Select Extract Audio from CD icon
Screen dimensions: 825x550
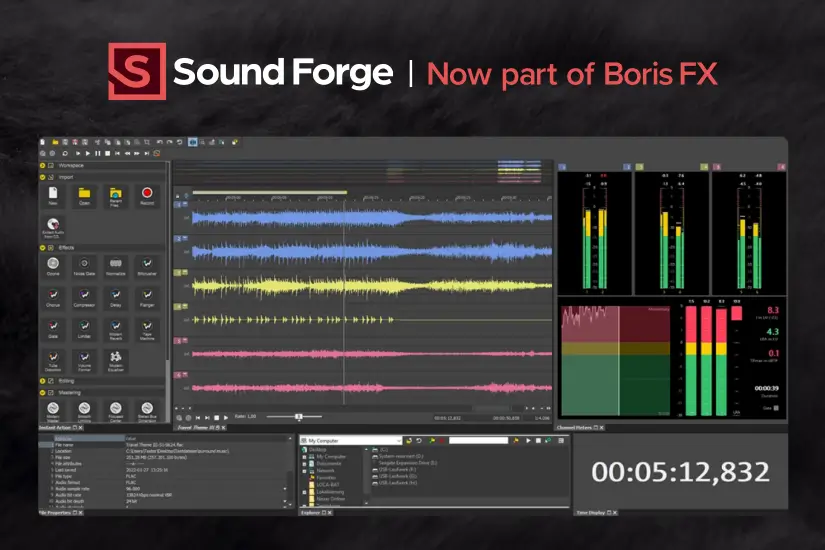(53, 227)
